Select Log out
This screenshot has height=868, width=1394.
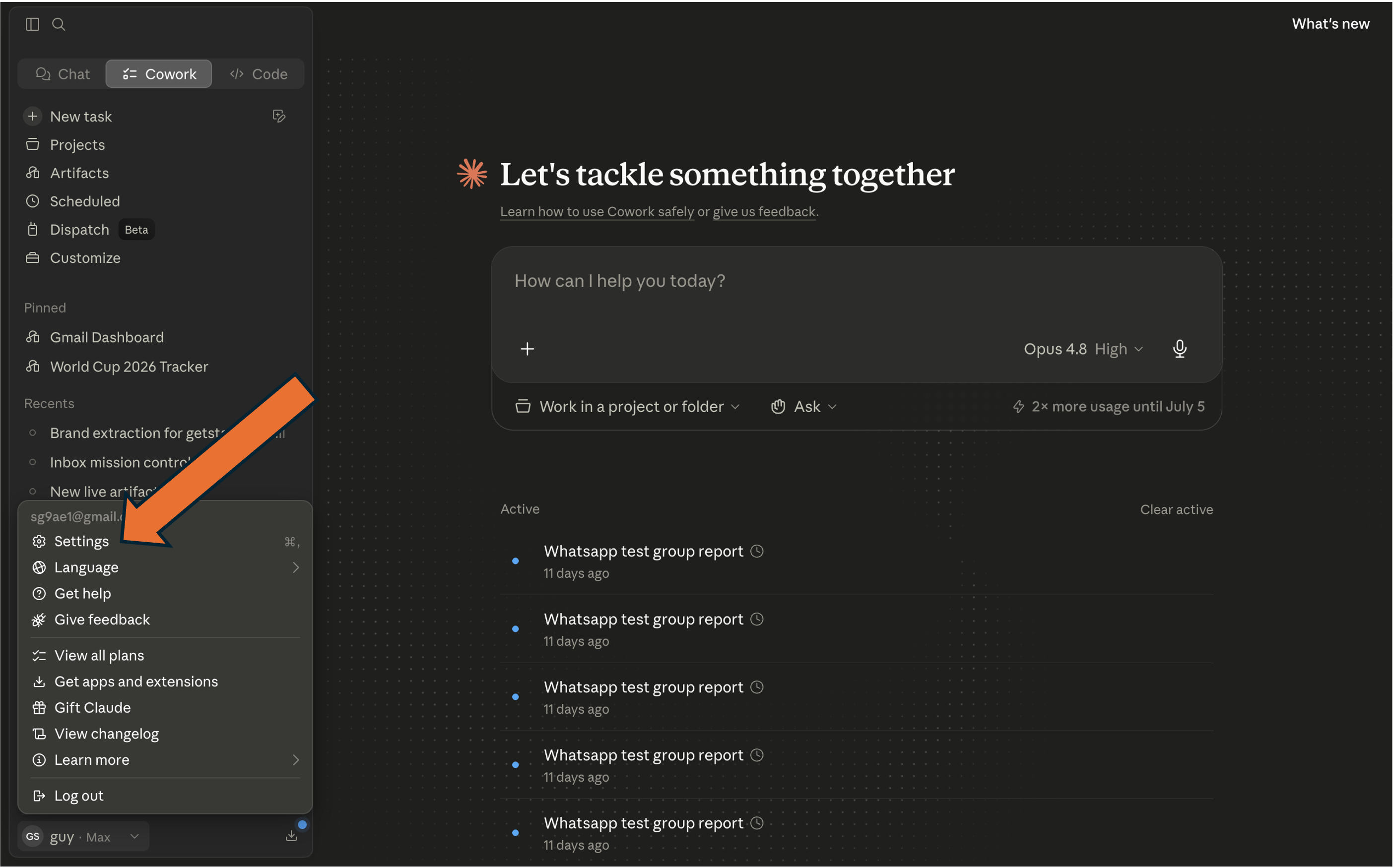tap(165, 796)
